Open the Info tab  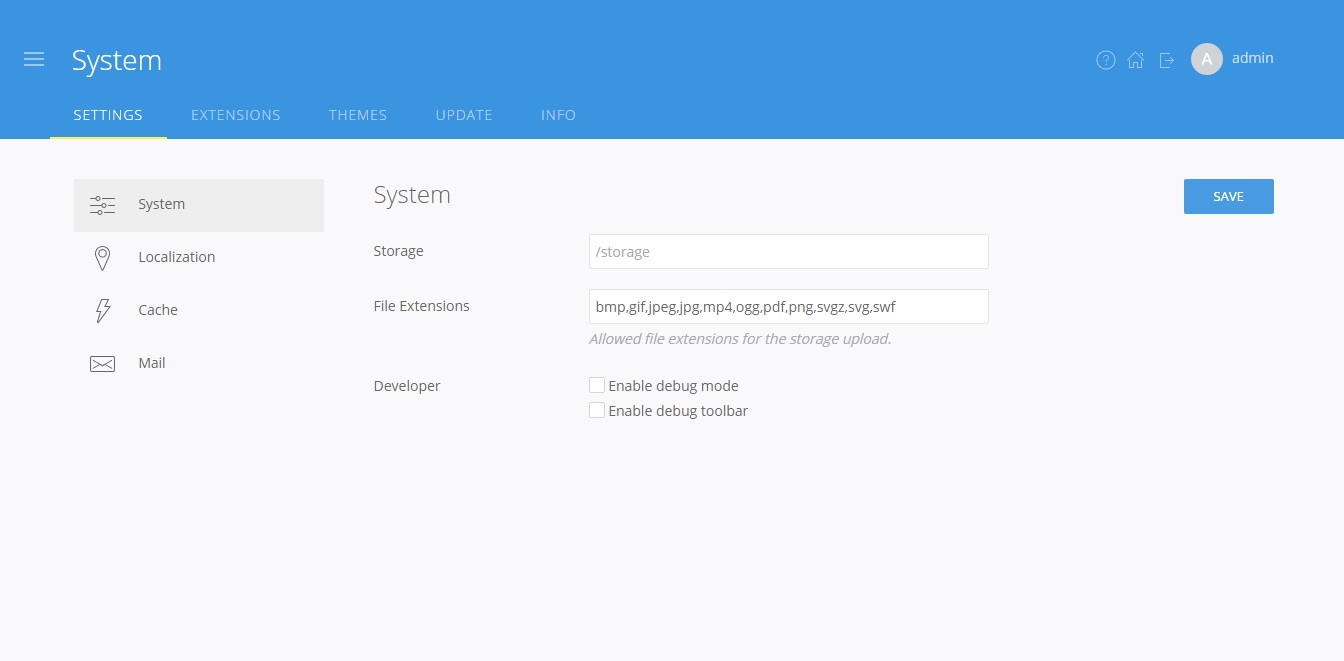[x=558, y=115]
